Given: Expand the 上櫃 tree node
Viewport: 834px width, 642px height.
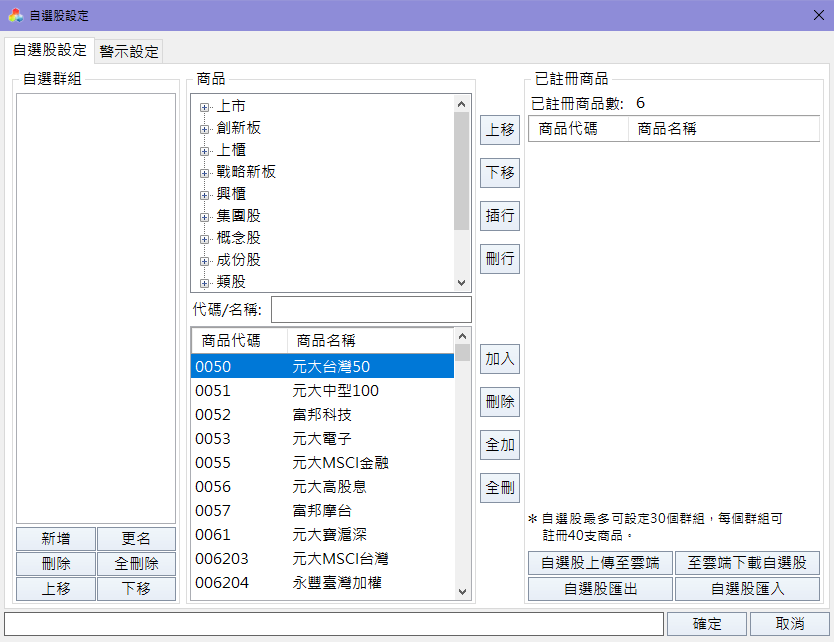Looking at the screenshot, I should pos(204,152).
